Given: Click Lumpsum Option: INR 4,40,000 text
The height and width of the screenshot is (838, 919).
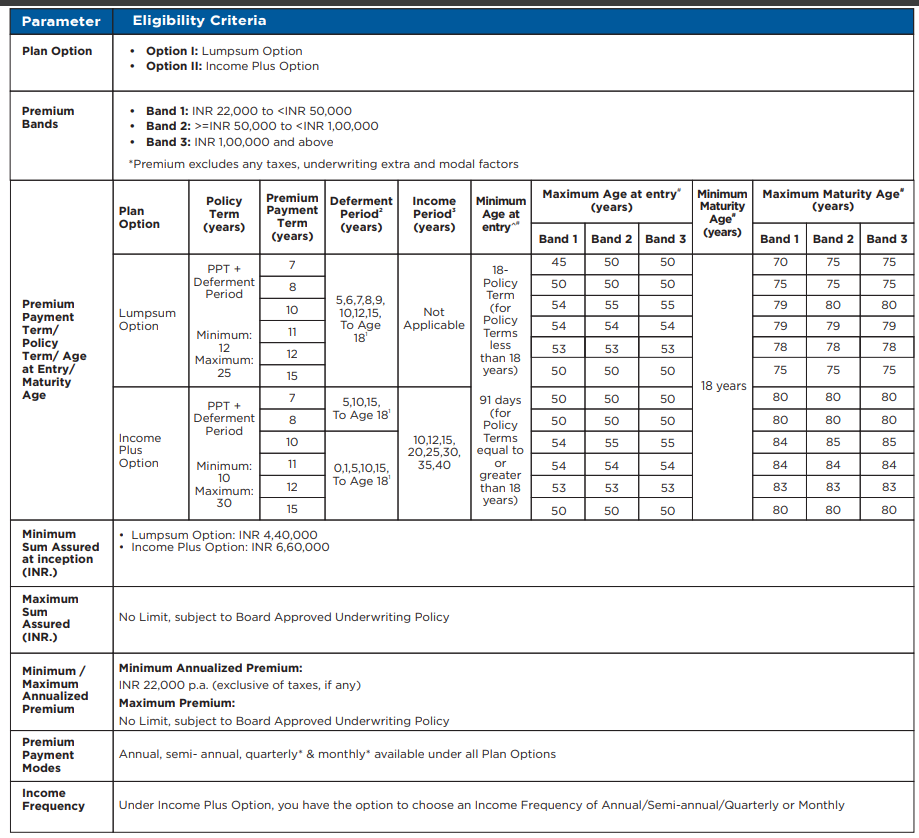Looking at the screenshot, I should (x=224, y=535).
